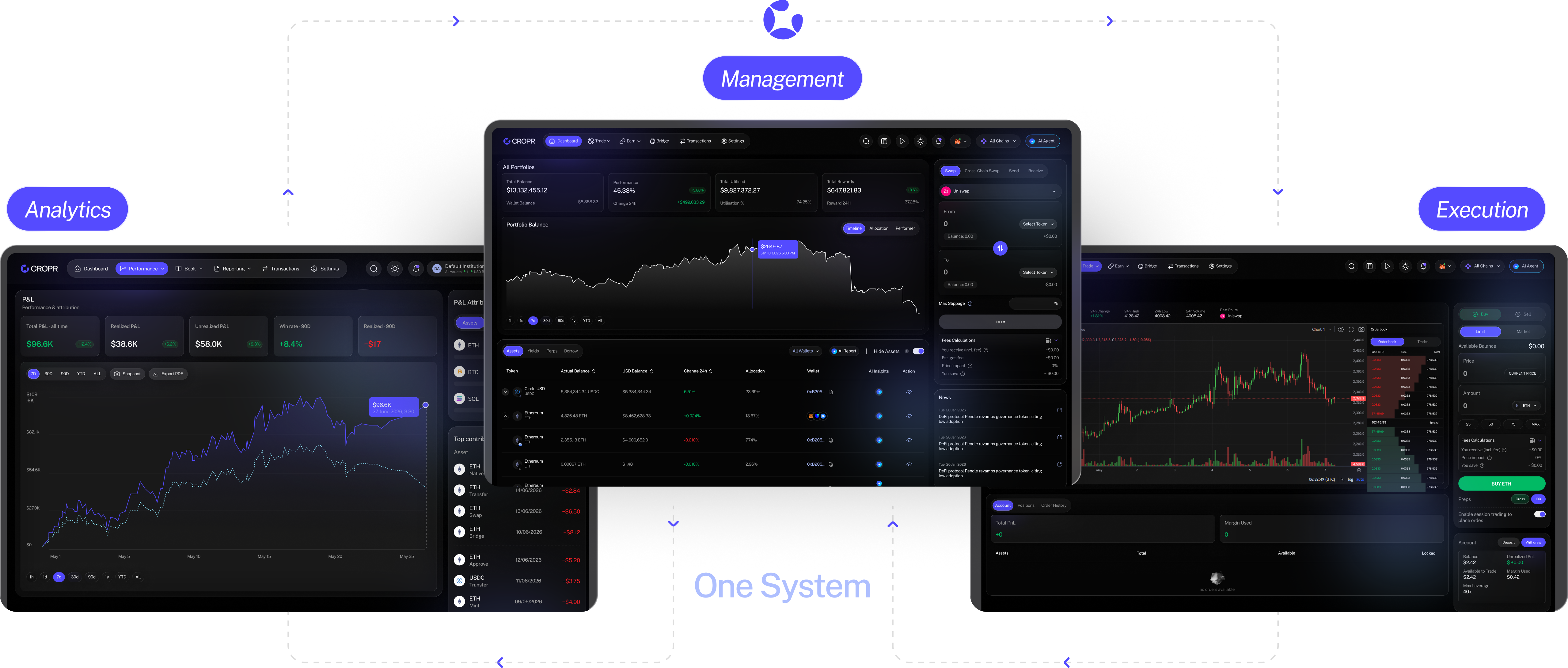Disable session trading switch in Execution panel
This screenshot has width=1568, height=668.
(1540, 514)
